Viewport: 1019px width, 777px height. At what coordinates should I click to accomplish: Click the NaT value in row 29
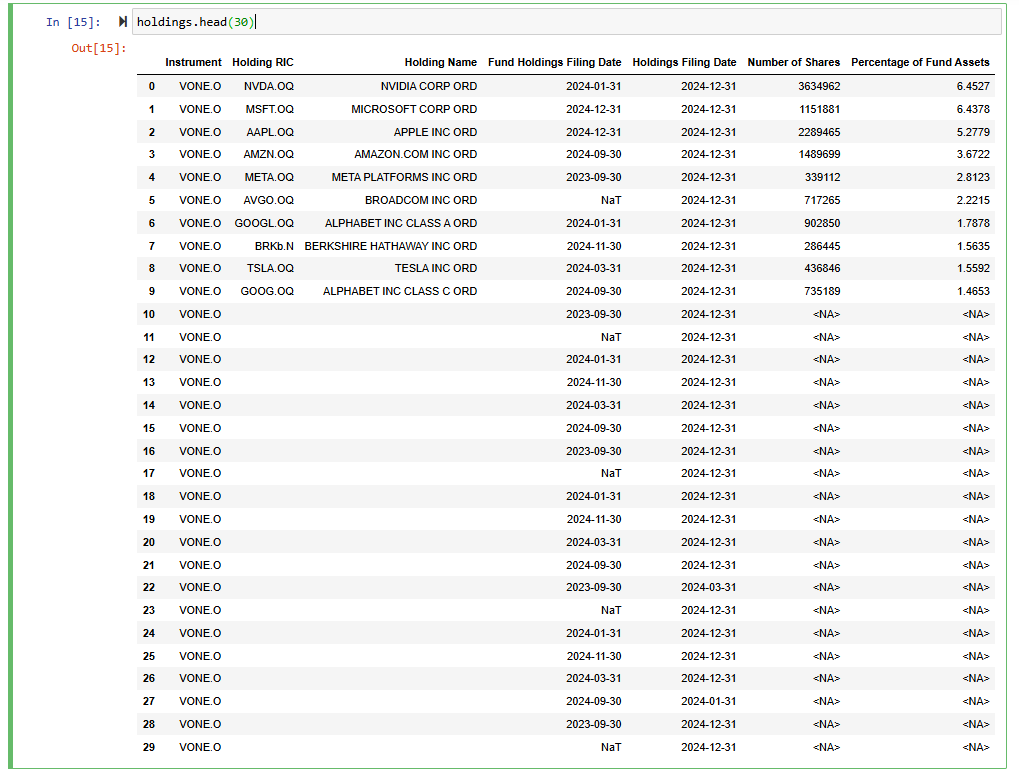point(611,748)
